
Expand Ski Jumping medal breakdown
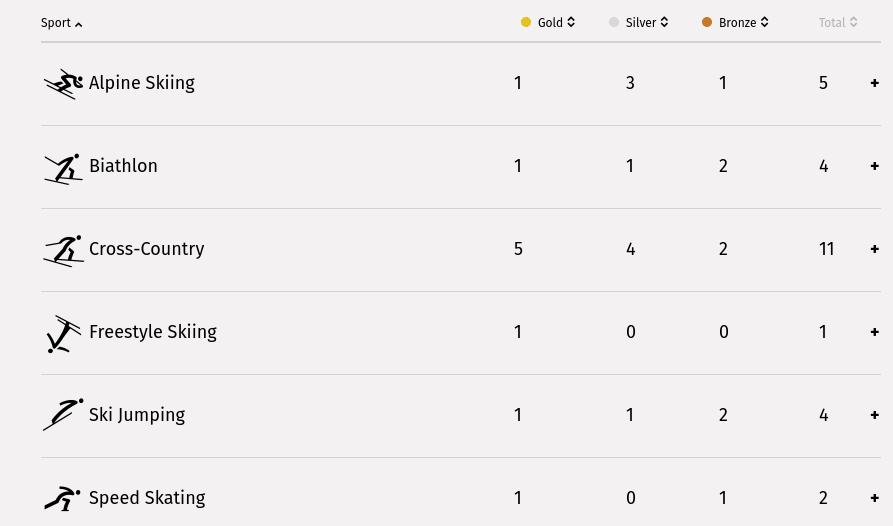875,415
